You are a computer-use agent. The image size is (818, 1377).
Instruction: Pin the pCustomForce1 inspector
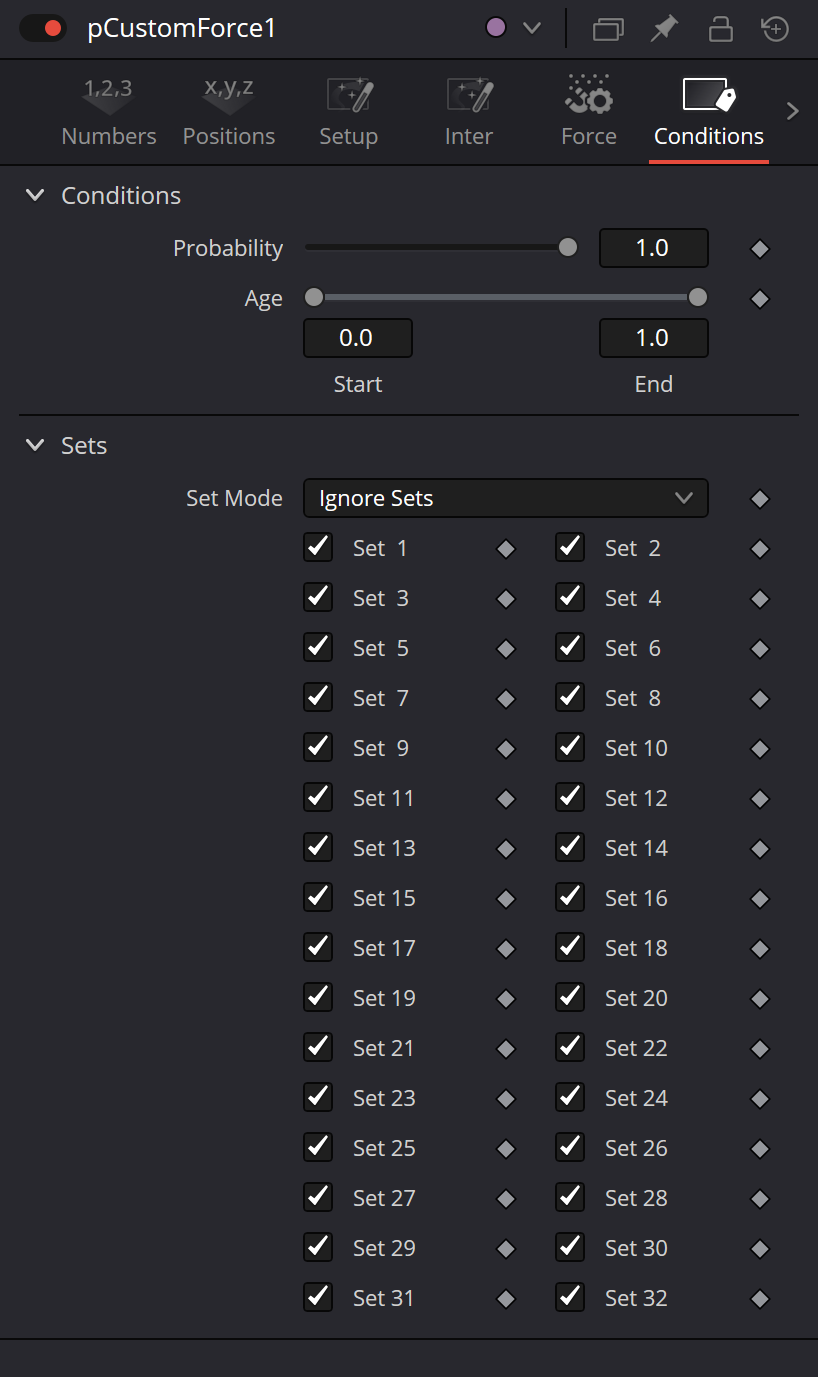point(663,29)
